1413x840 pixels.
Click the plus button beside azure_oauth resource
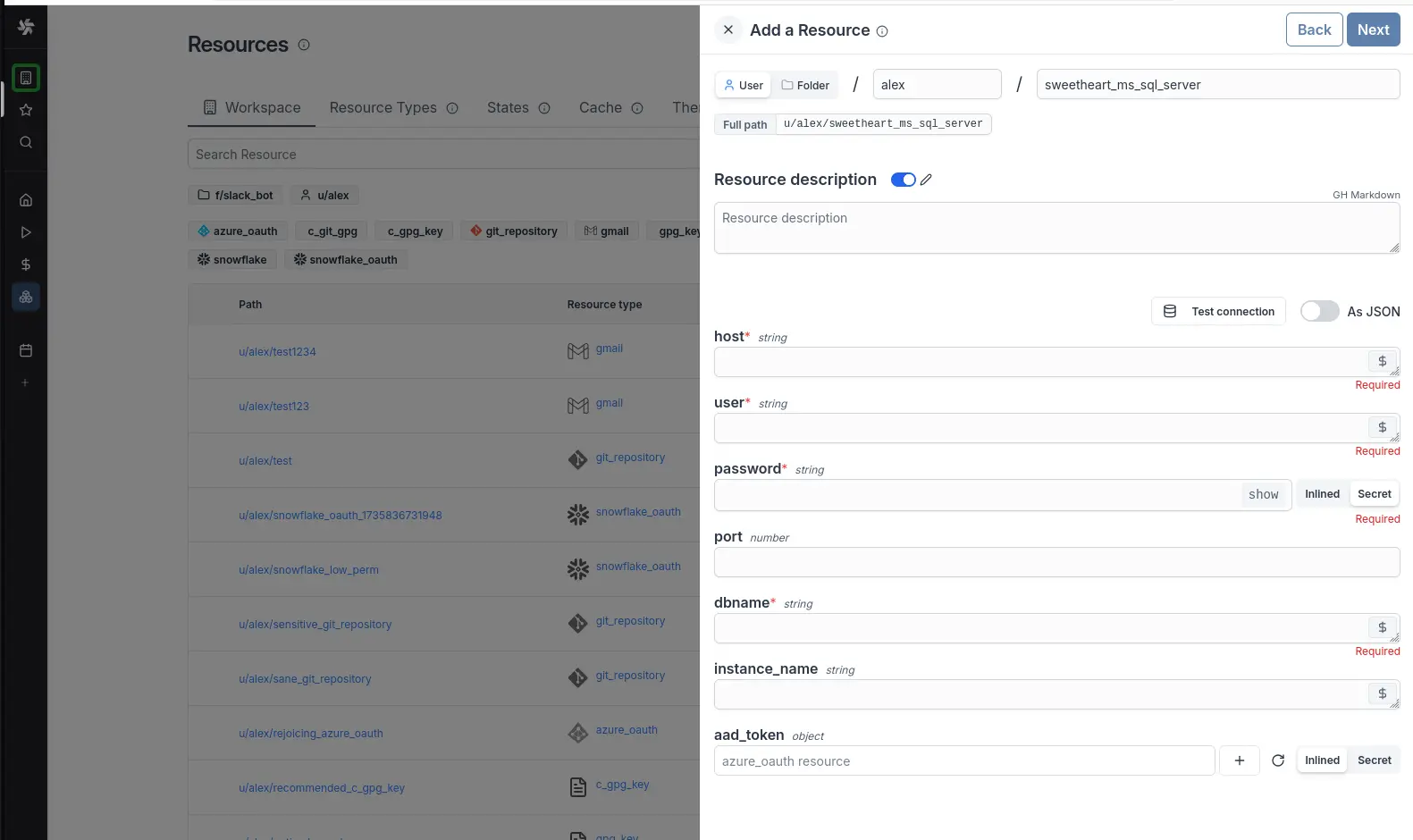pyautogui.click(x=1240, y=760)
